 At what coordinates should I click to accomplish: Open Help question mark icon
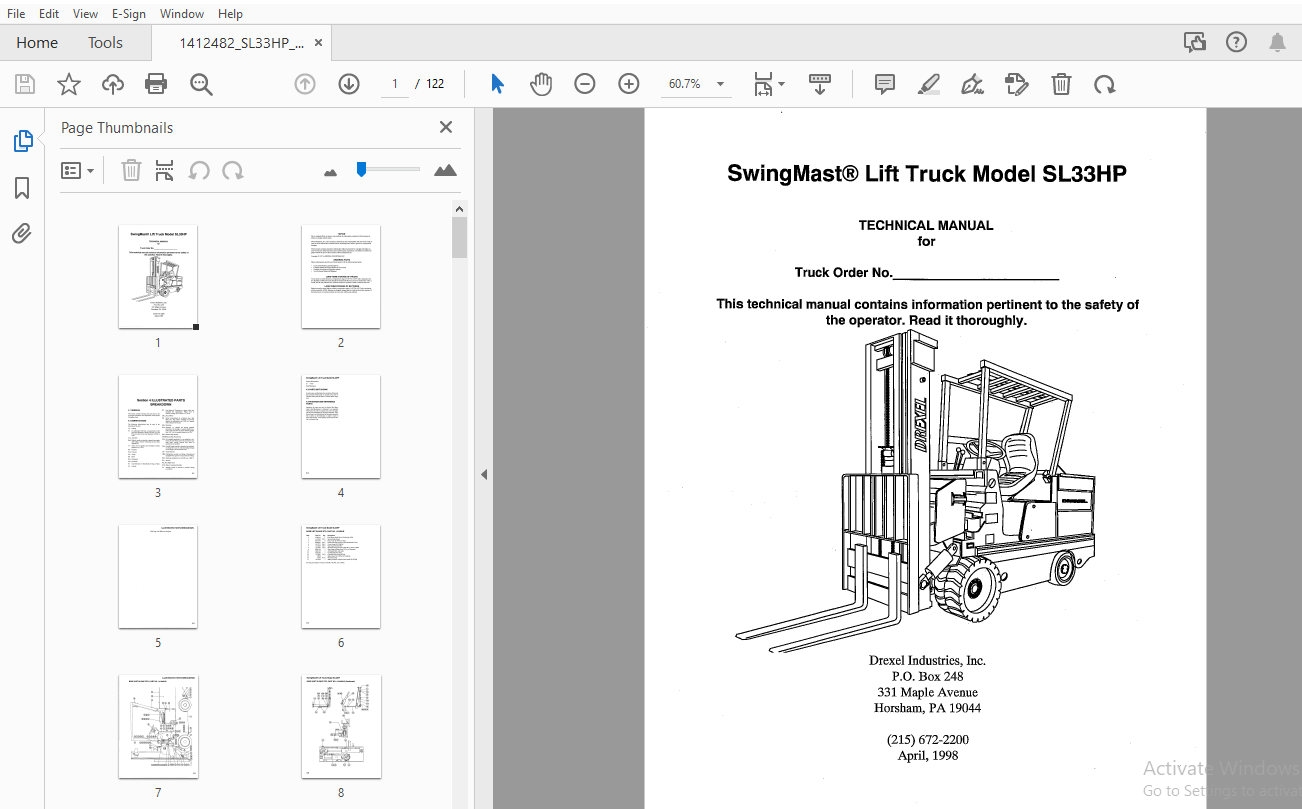tap(1236, 42)
